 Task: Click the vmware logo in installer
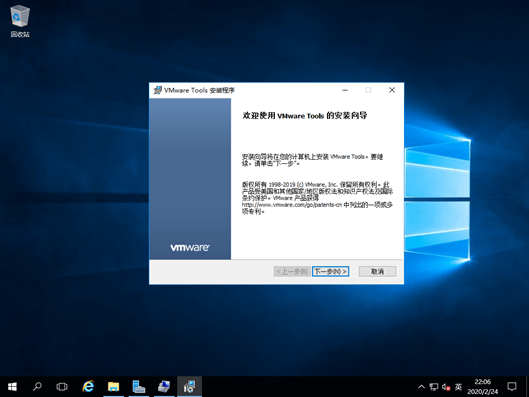[190, 248]
